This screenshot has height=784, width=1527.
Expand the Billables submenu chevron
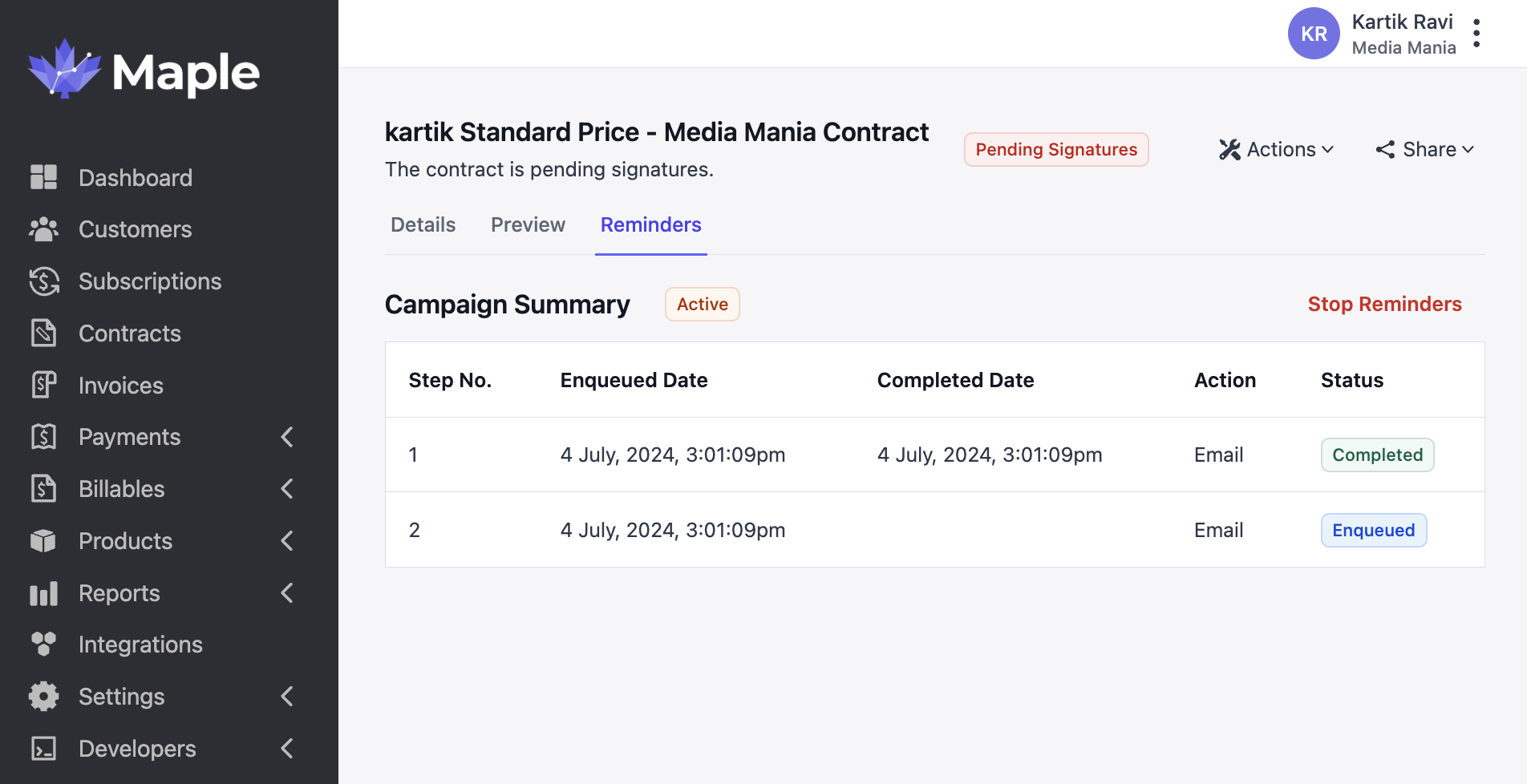[287, 489]
